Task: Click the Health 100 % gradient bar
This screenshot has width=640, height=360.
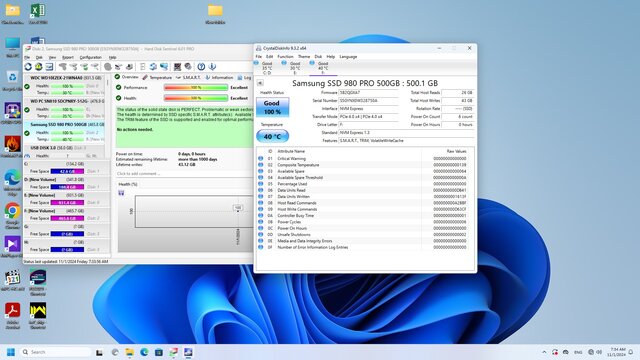Action: pyautogui.click(x=196, y=98)
